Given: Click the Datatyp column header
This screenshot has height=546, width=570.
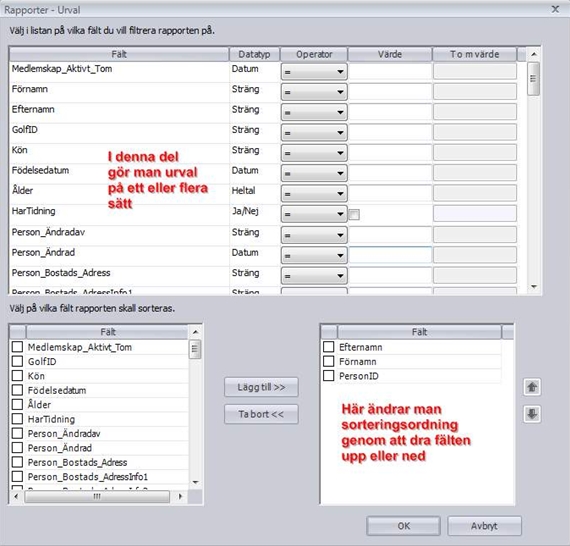Looking at the screenshot, I should pos(254,54).
